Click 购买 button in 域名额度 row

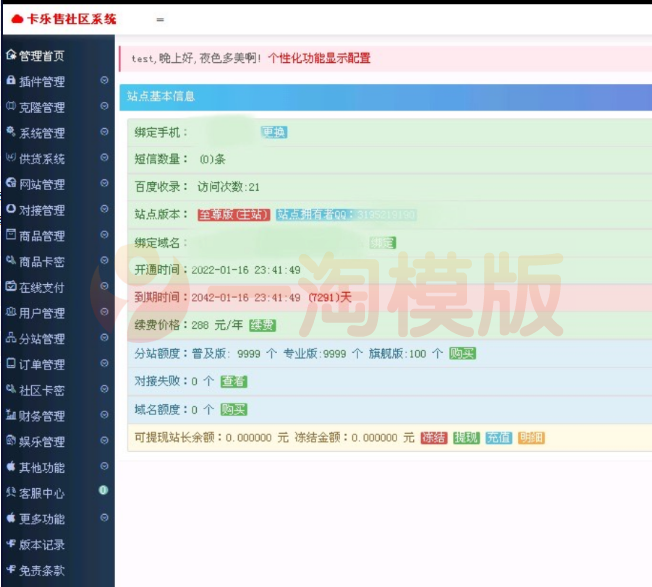tap(234, 409)
